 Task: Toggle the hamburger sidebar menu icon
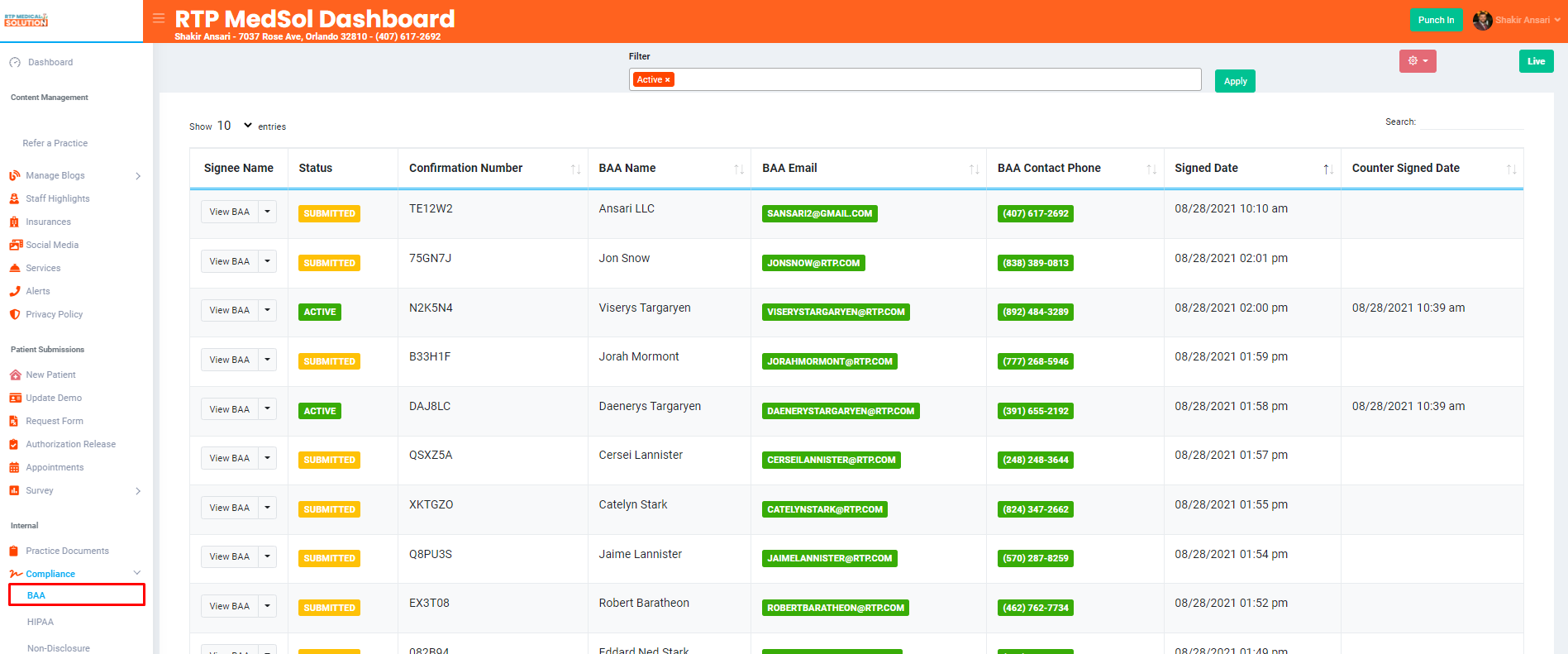pos(159,18)
